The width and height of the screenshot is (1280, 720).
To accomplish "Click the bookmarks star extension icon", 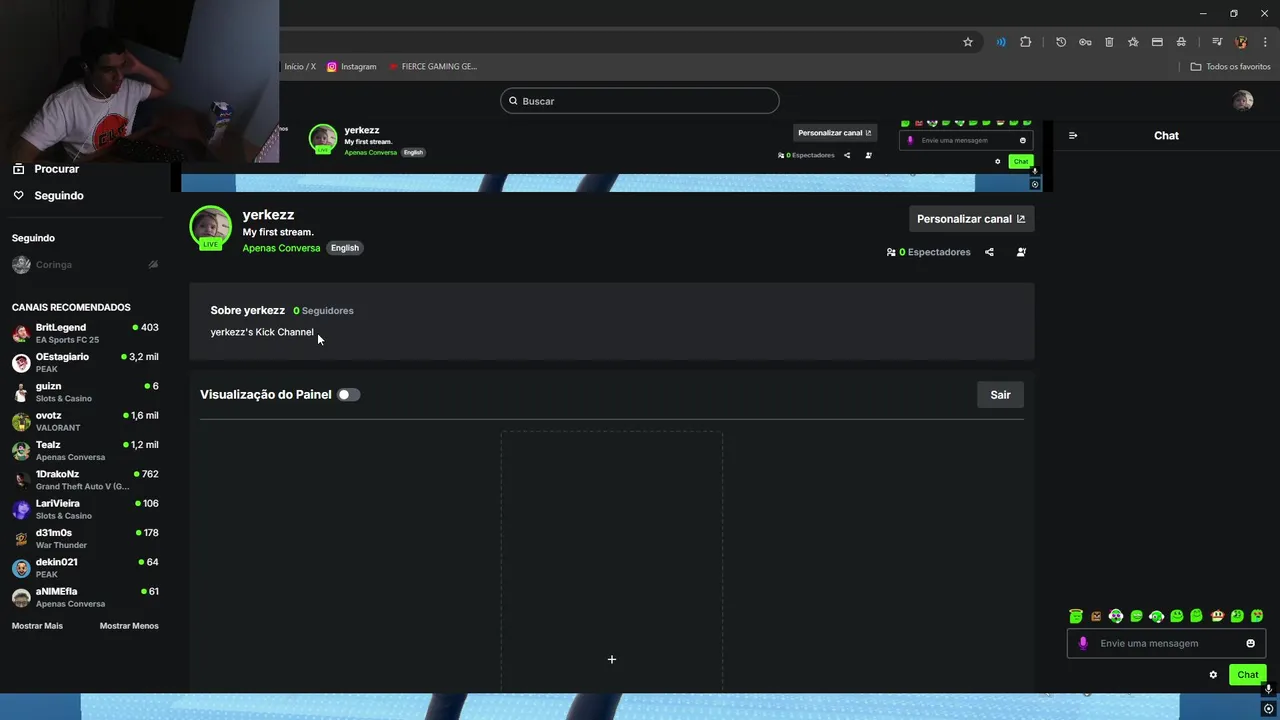I will (x=1133, y=42).
